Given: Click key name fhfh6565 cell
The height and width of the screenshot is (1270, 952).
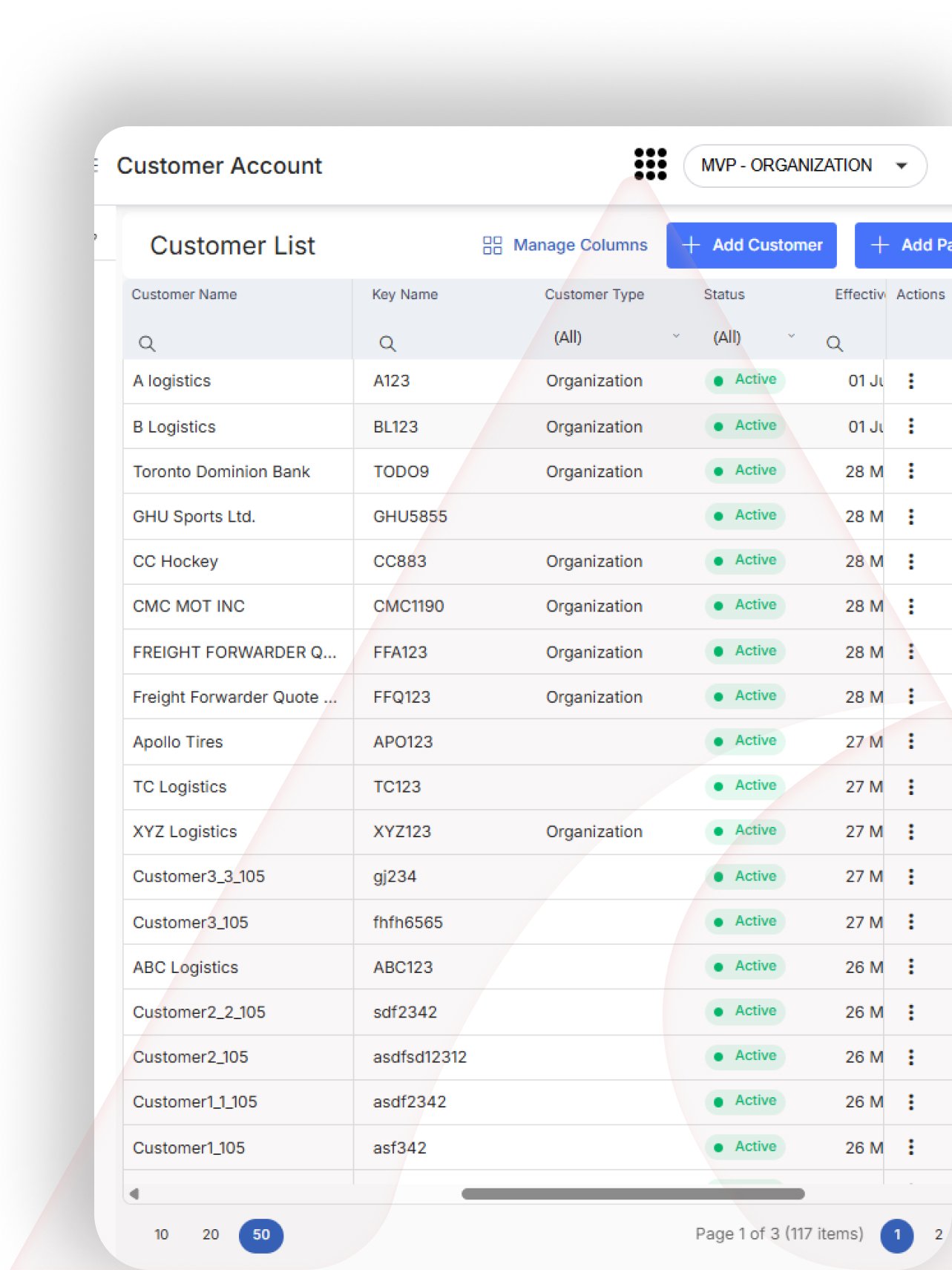Looking at the screenshot, I should point(407,922).
